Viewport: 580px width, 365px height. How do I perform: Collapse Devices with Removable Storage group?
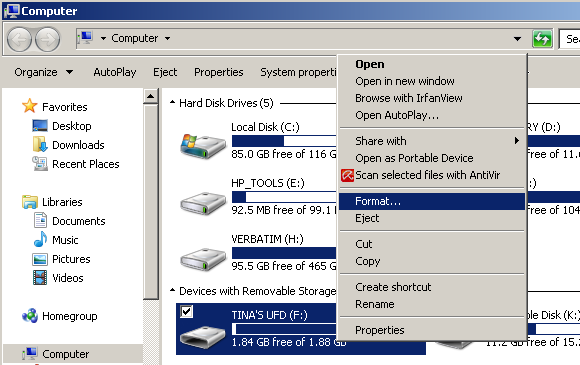172,290
